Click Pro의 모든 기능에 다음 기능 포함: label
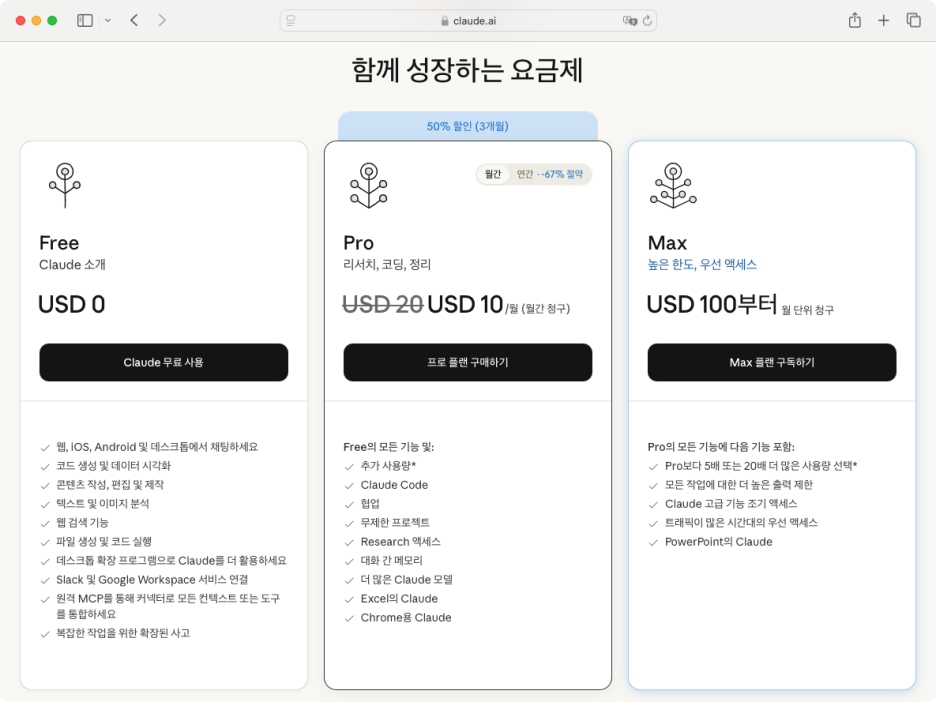Viewport: 936px width, 702px height. click(x=721, y=447)
